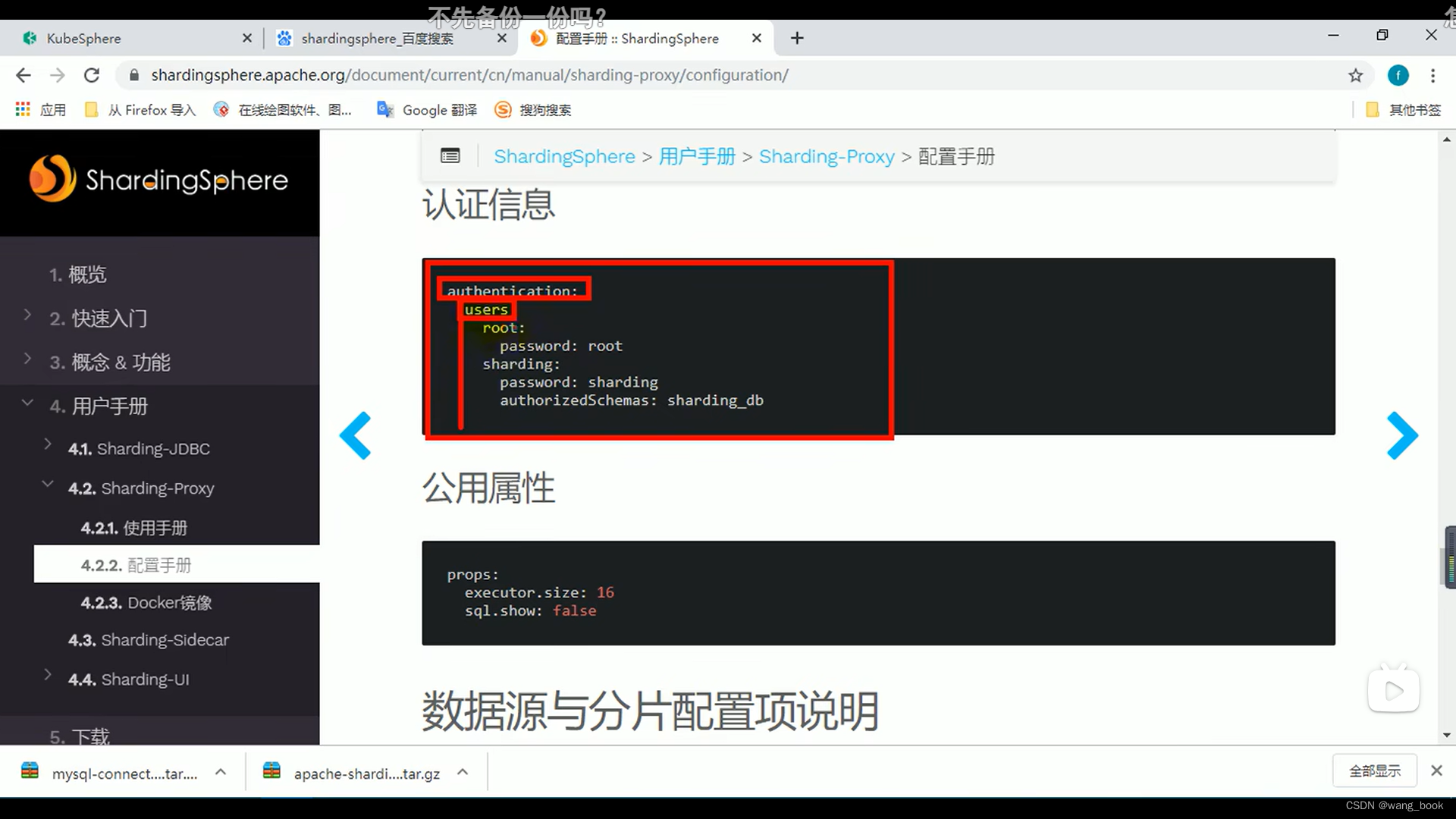Open the 2. 快速入门 section
1456x819 pixels.
99,318
